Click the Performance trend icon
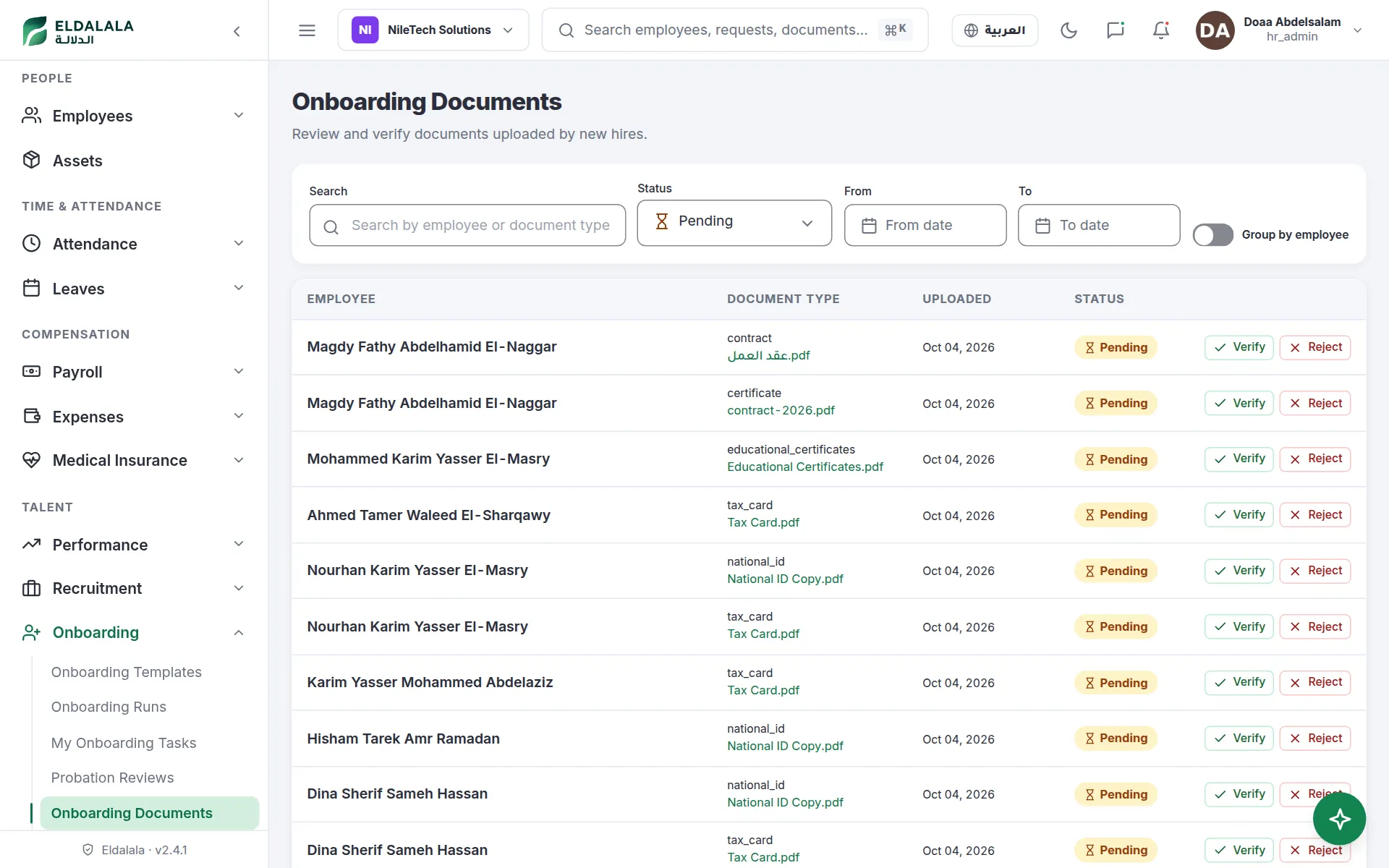 (x=31, y=544)
